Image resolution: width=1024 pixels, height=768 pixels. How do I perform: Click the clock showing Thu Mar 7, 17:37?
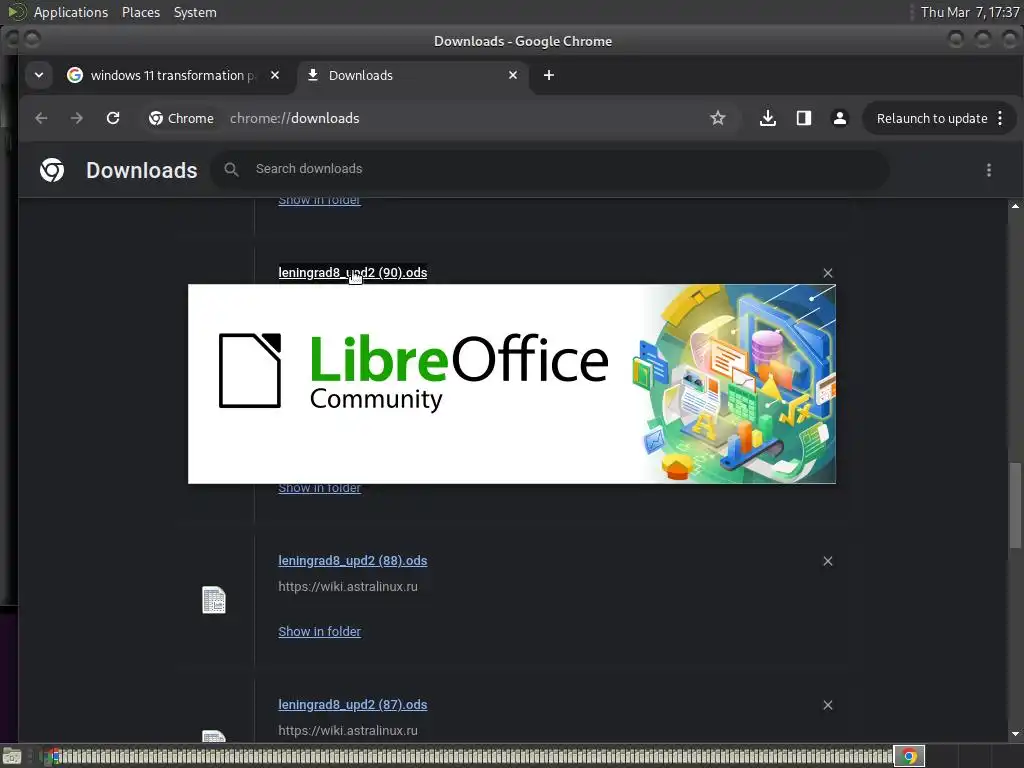pos(970,12)
